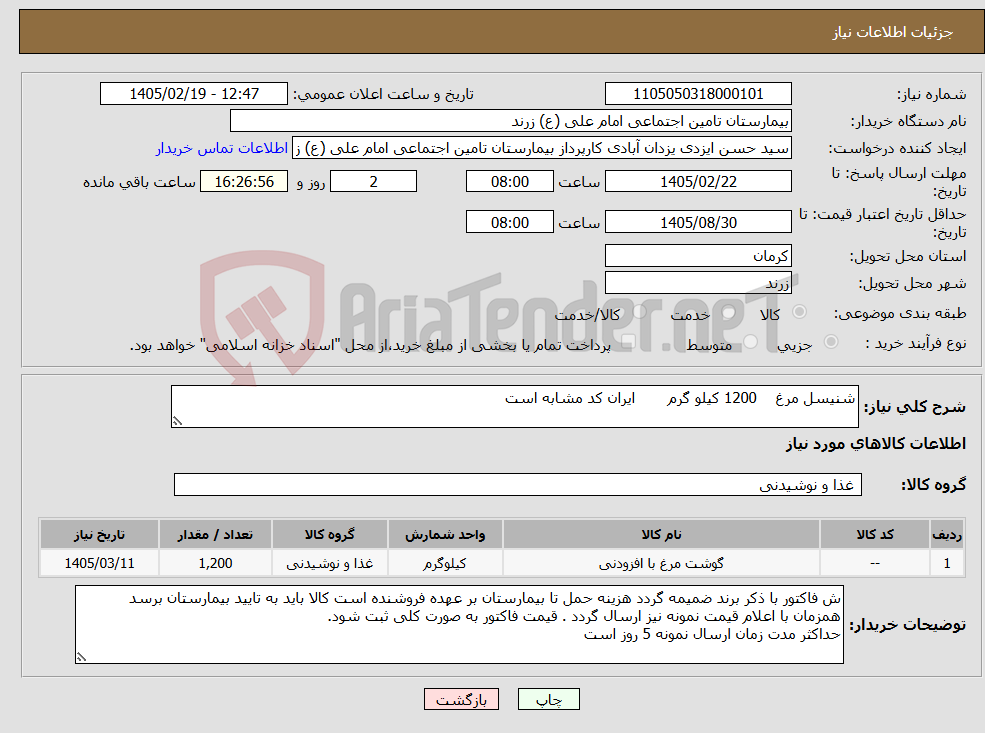The height and width of the screenshot is (733, 985).
Task: Click the delivery province field کرمان
Action: point(698,256)
